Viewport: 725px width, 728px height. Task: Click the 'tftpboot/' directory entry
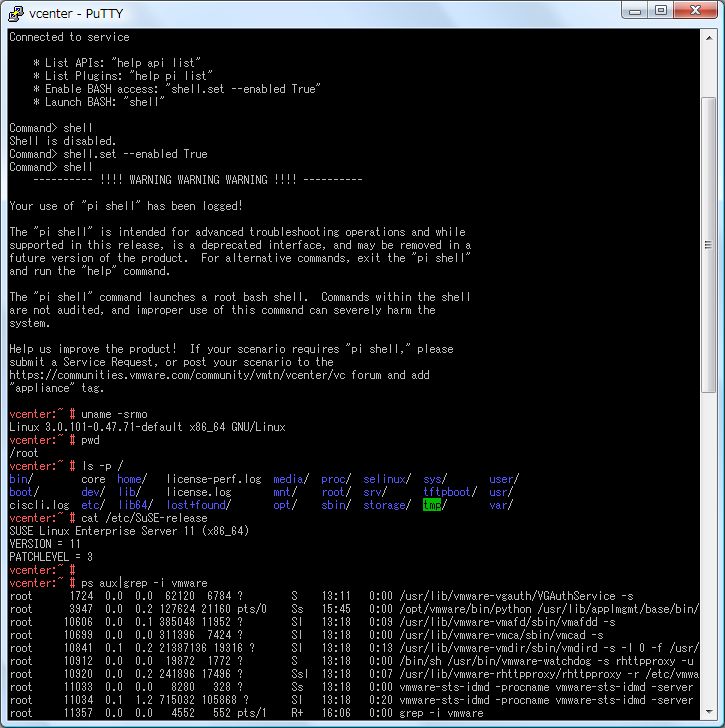click(450, 492)
